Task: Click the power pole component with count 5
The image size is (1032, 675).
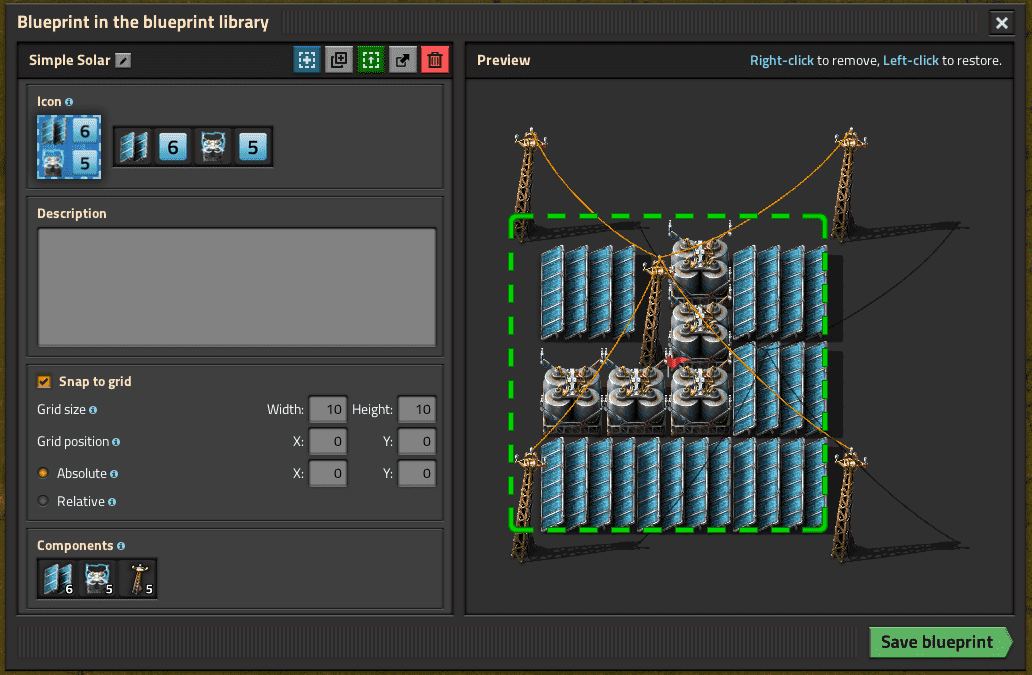Action: coord(138,579)
